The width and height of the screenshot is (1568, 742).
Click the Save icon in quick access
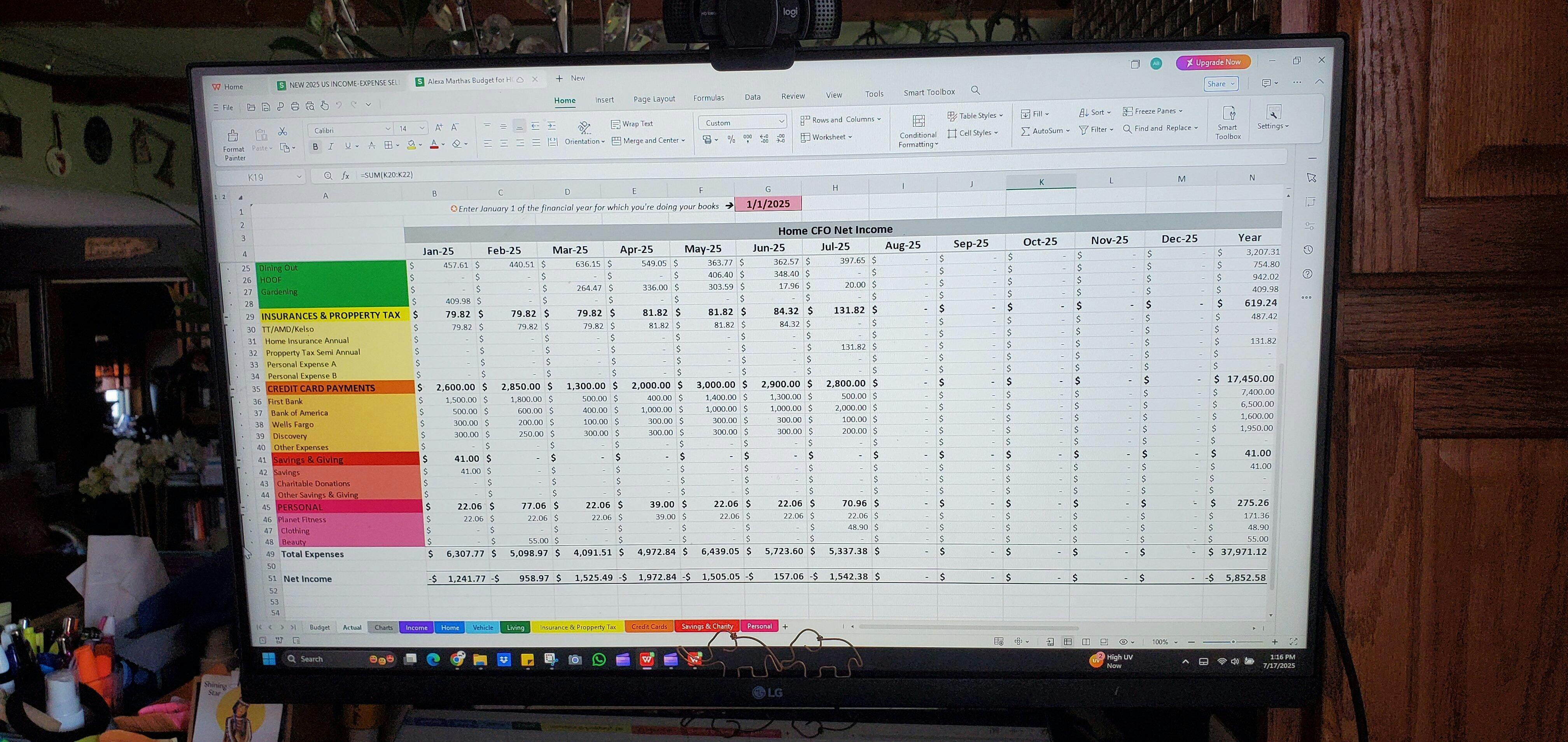(x=265, y=107)
